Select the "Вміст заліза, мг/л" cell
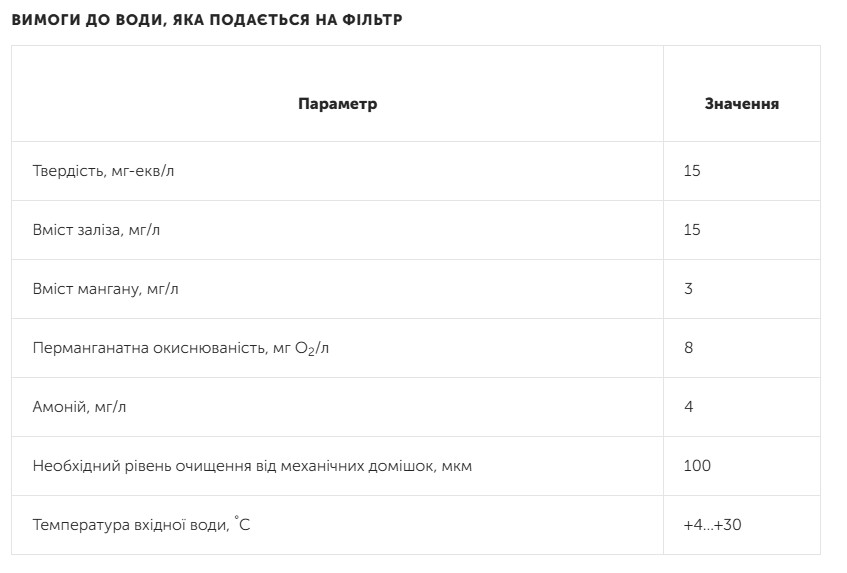847x573 pixels. pos(96,230)
